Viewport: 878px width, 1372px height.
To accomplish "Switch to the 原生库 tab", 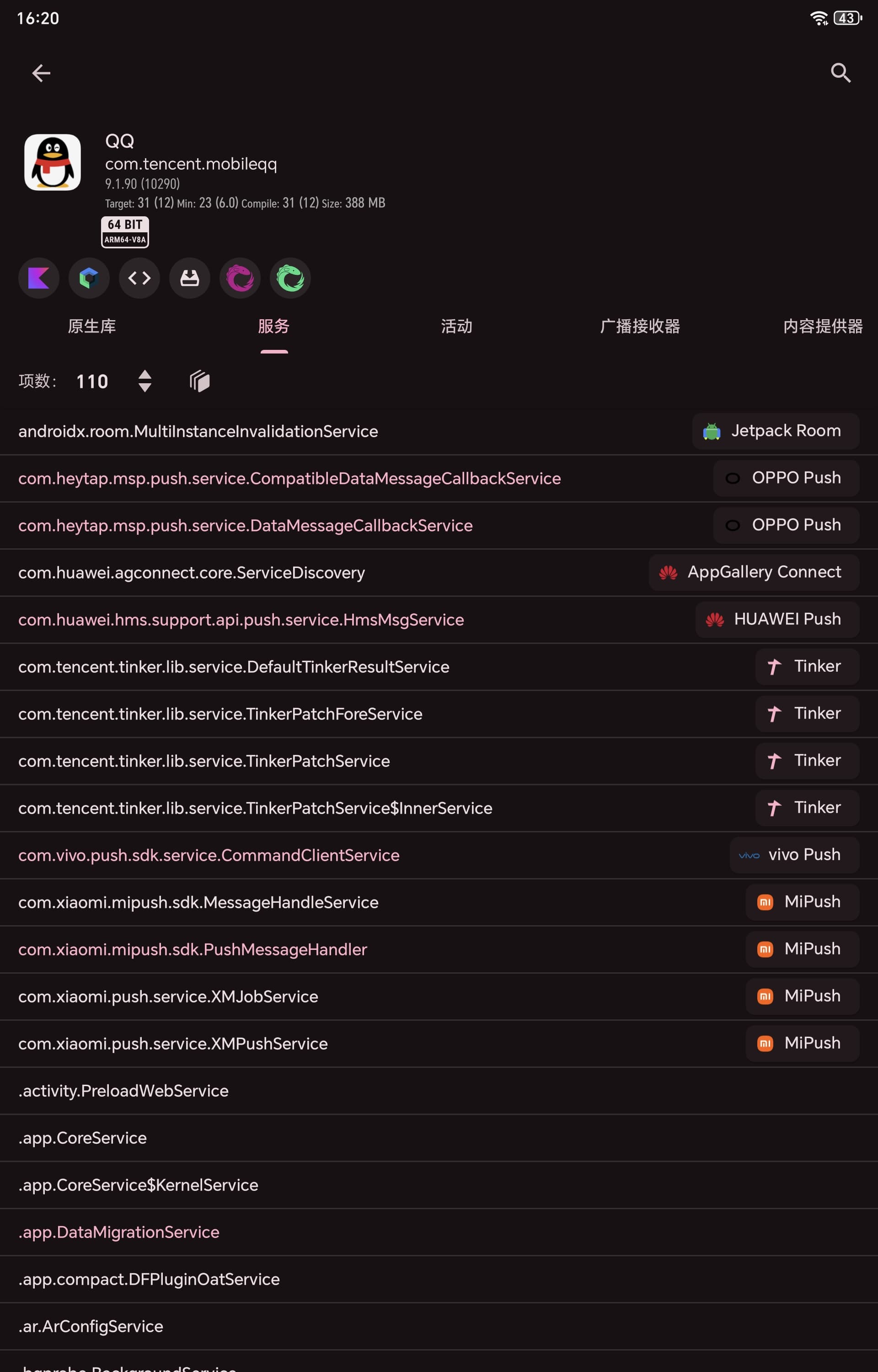I will [91, 327].
